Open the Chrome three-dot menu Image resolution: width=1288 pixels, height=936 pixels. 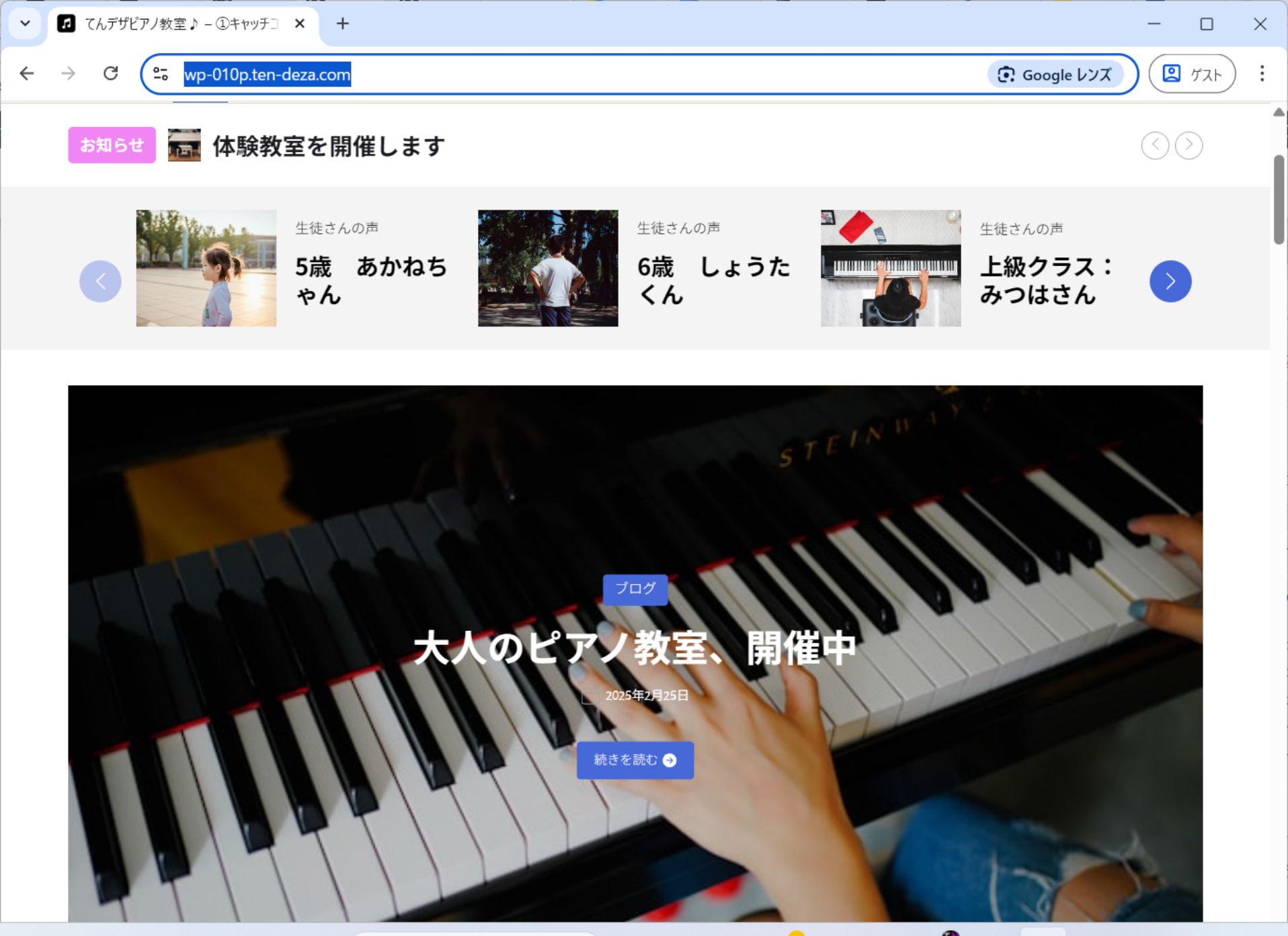click(1262, 73)
